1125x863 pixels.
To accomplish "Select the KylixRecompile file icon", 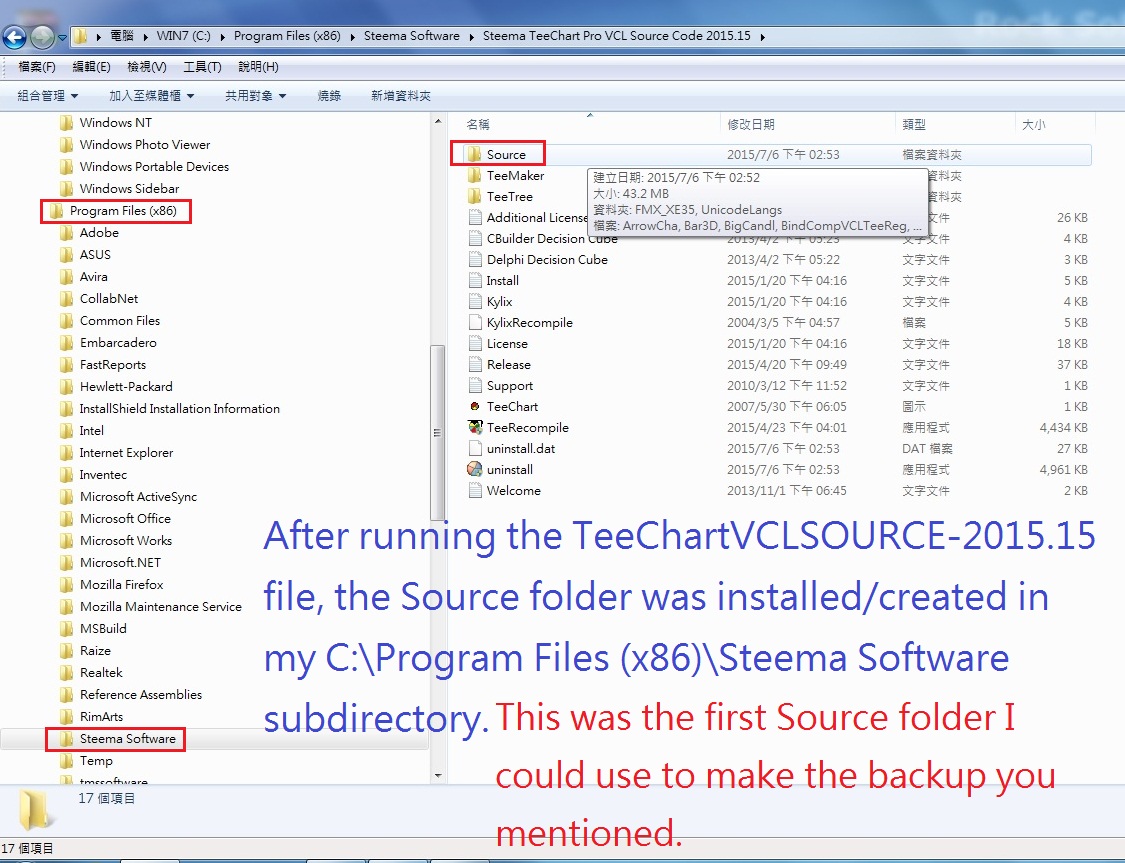I will (474, 323).
